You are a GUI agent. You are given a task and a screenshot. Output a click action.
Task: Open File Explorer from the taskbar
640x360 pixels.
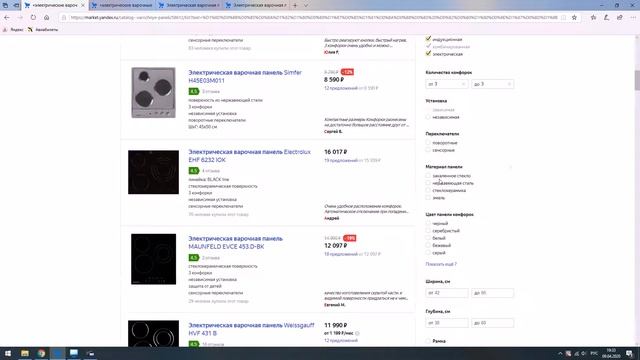point(25,353)
